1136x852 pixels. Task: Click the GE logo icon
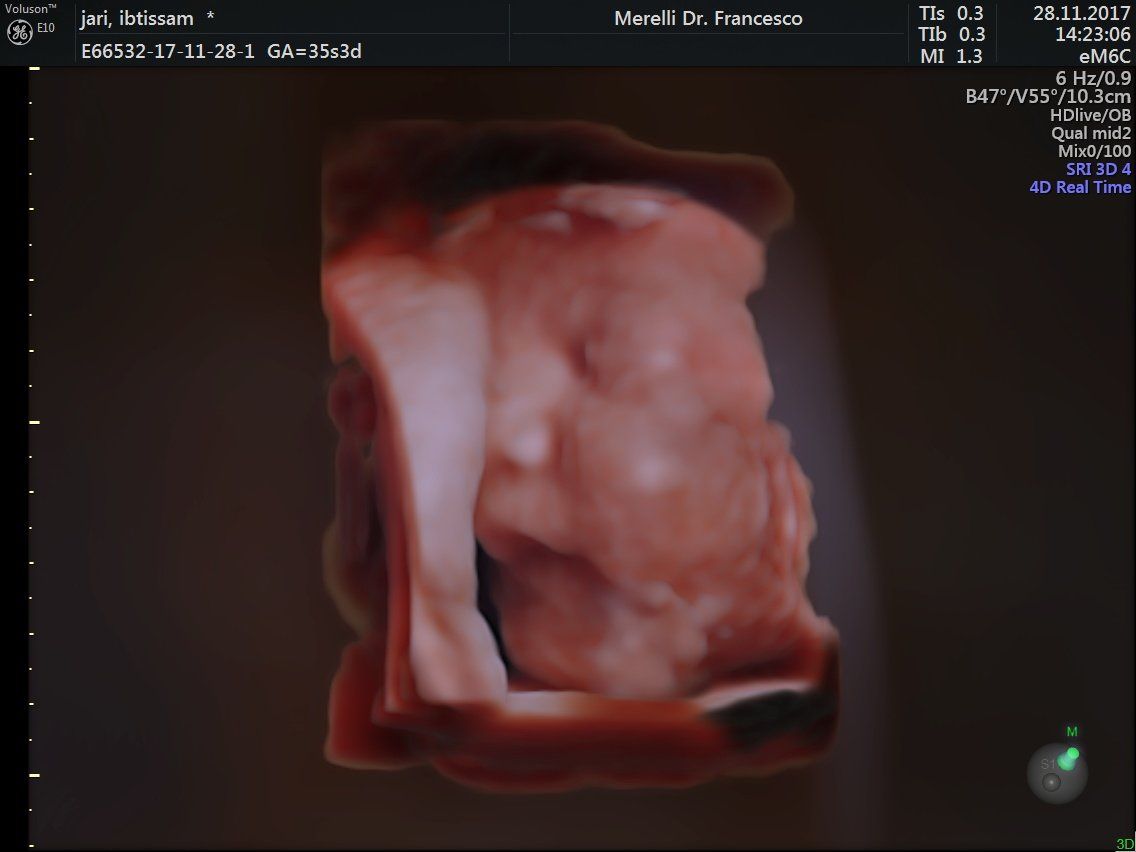click(x=20, y=32)
